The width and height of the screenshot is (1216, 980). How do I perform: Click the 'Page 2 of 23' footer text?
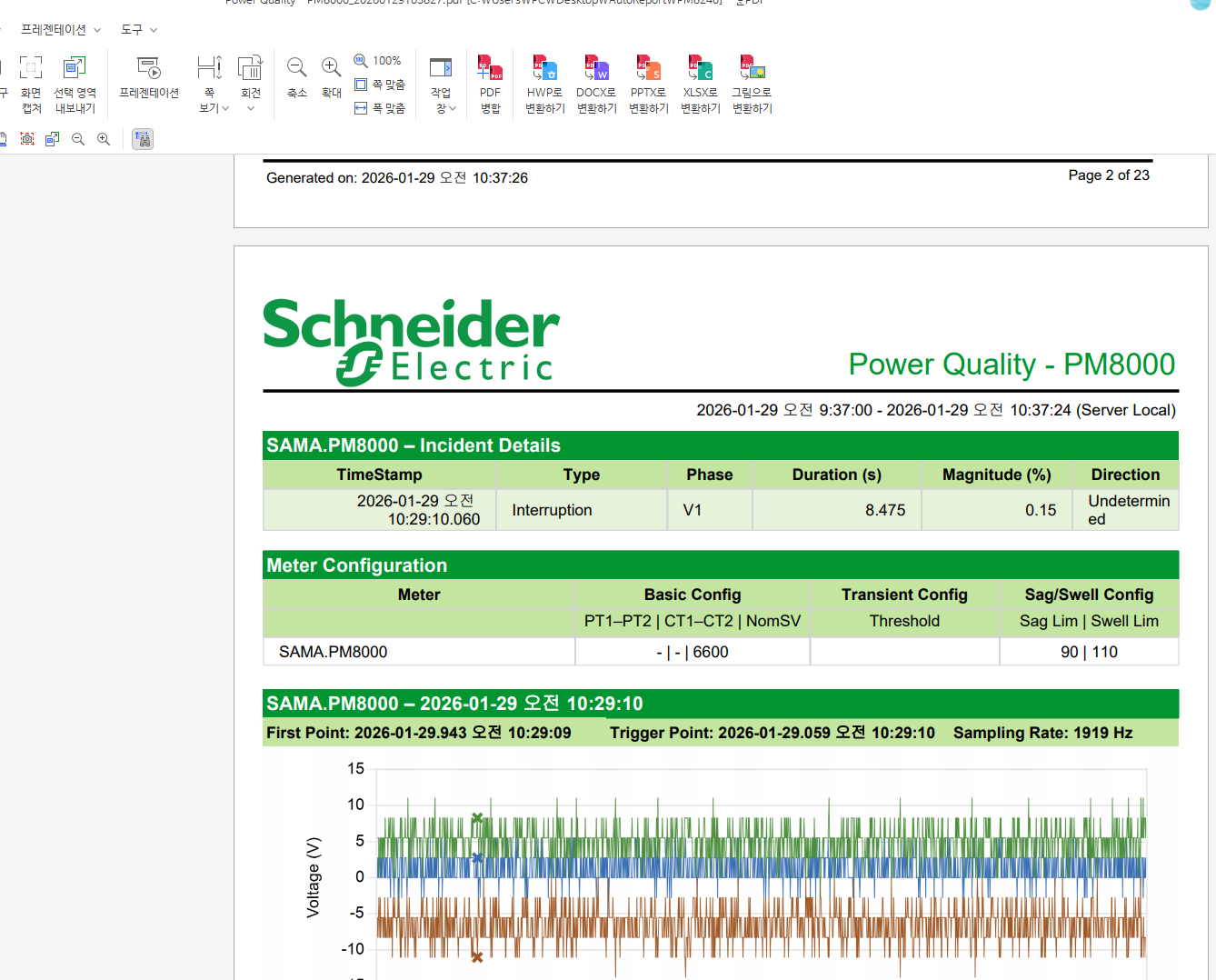[x=1109, y=175]
